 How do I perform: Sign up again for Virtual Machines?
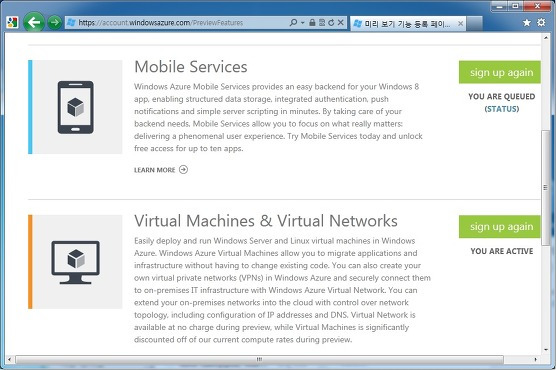[500, 226]
